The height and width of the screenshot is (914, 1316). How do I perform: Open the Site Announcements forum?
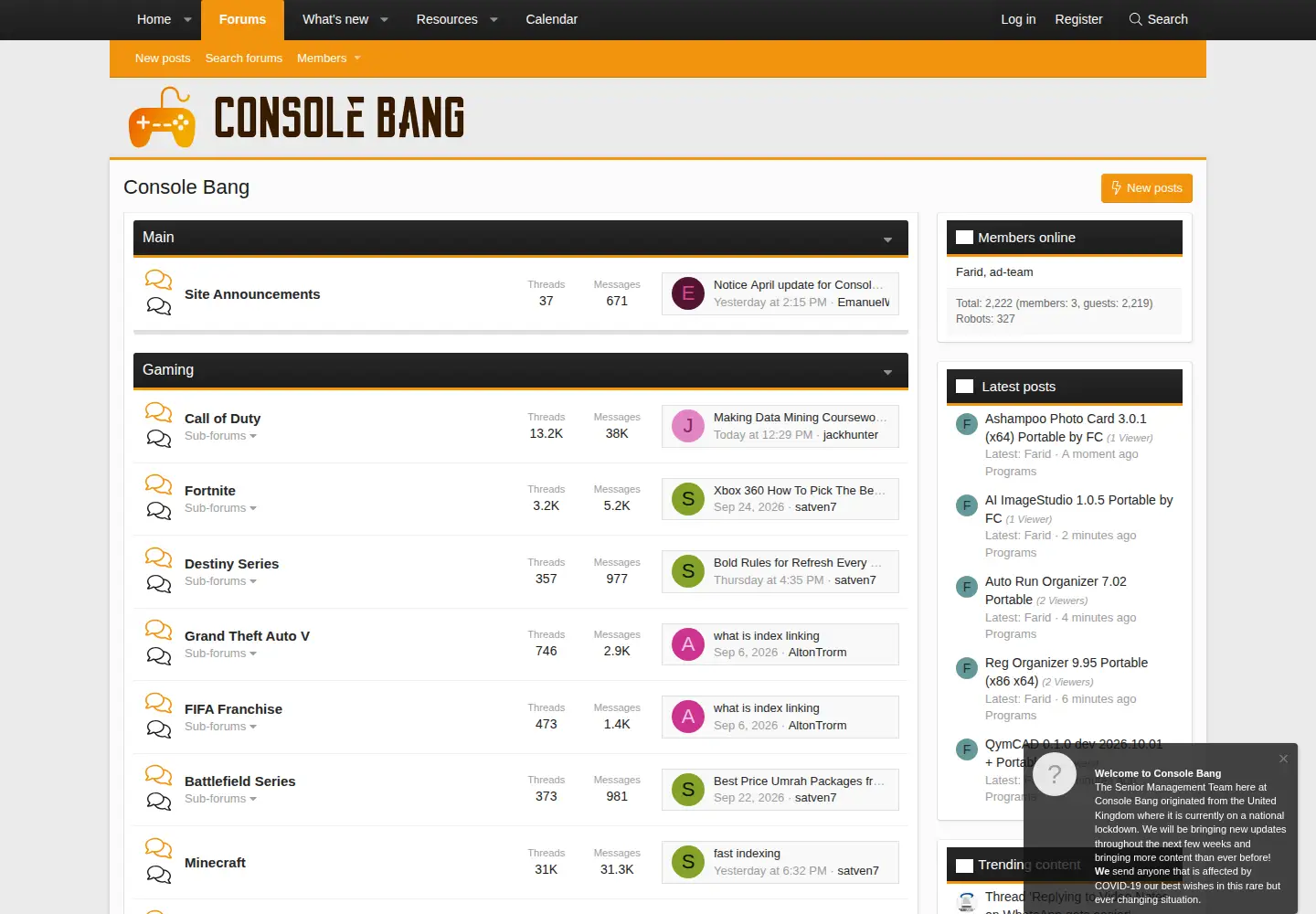point(252,294)
